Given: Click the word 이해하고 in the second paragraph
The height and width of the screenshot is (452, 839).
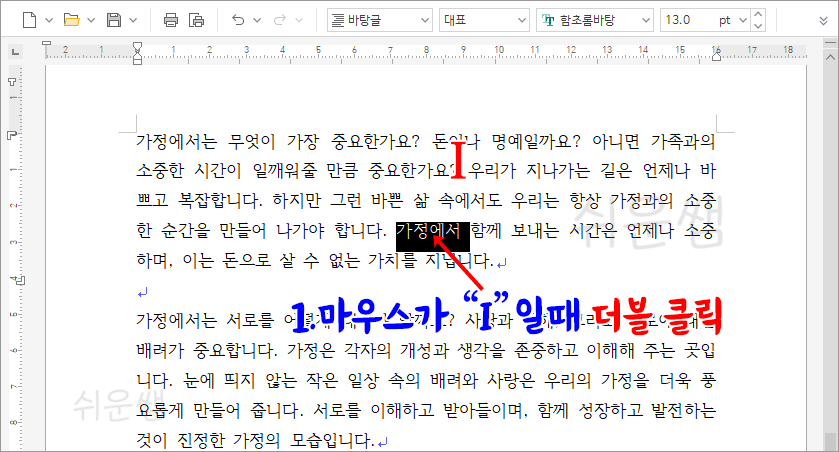Looking at the screenshot, I should [x=402, y=411].
